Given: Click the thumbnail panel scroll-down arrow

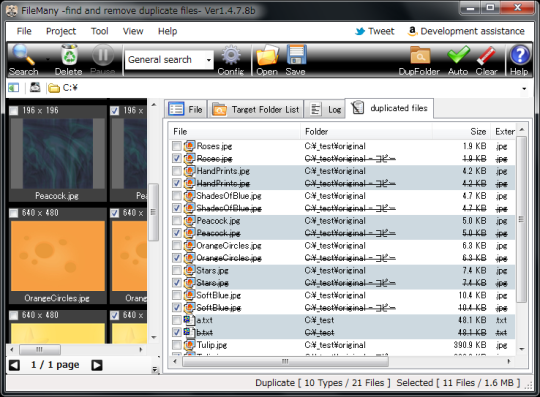Looking at the screenshot, I should pyautogui.click(x=154, y=338).
